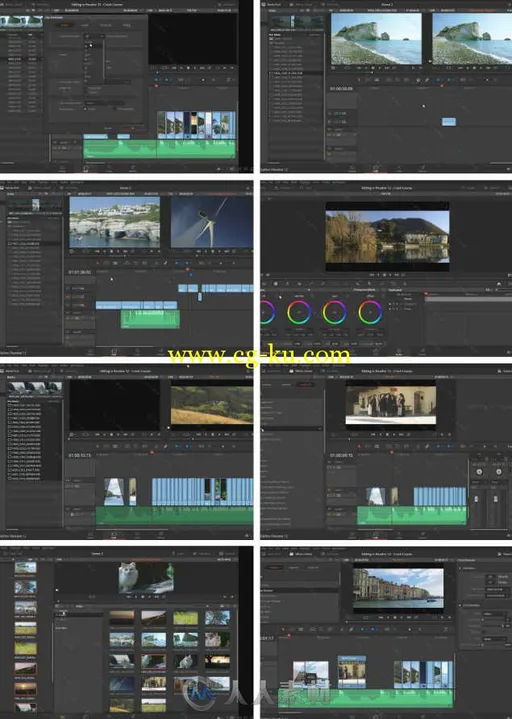Select the curtain clip in hillside window timeline

click(x=114, y=492)
